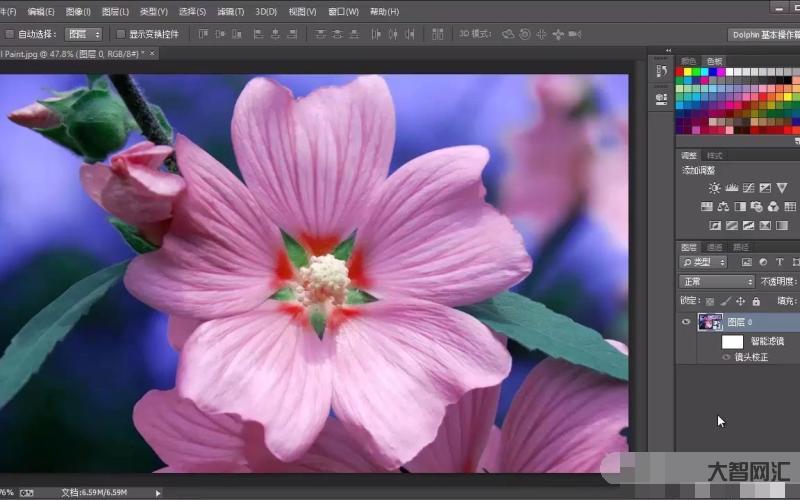Add a Levels adjustment from the panel
Image resolution: width=800 pixels, height=500 pixels.
731,188
